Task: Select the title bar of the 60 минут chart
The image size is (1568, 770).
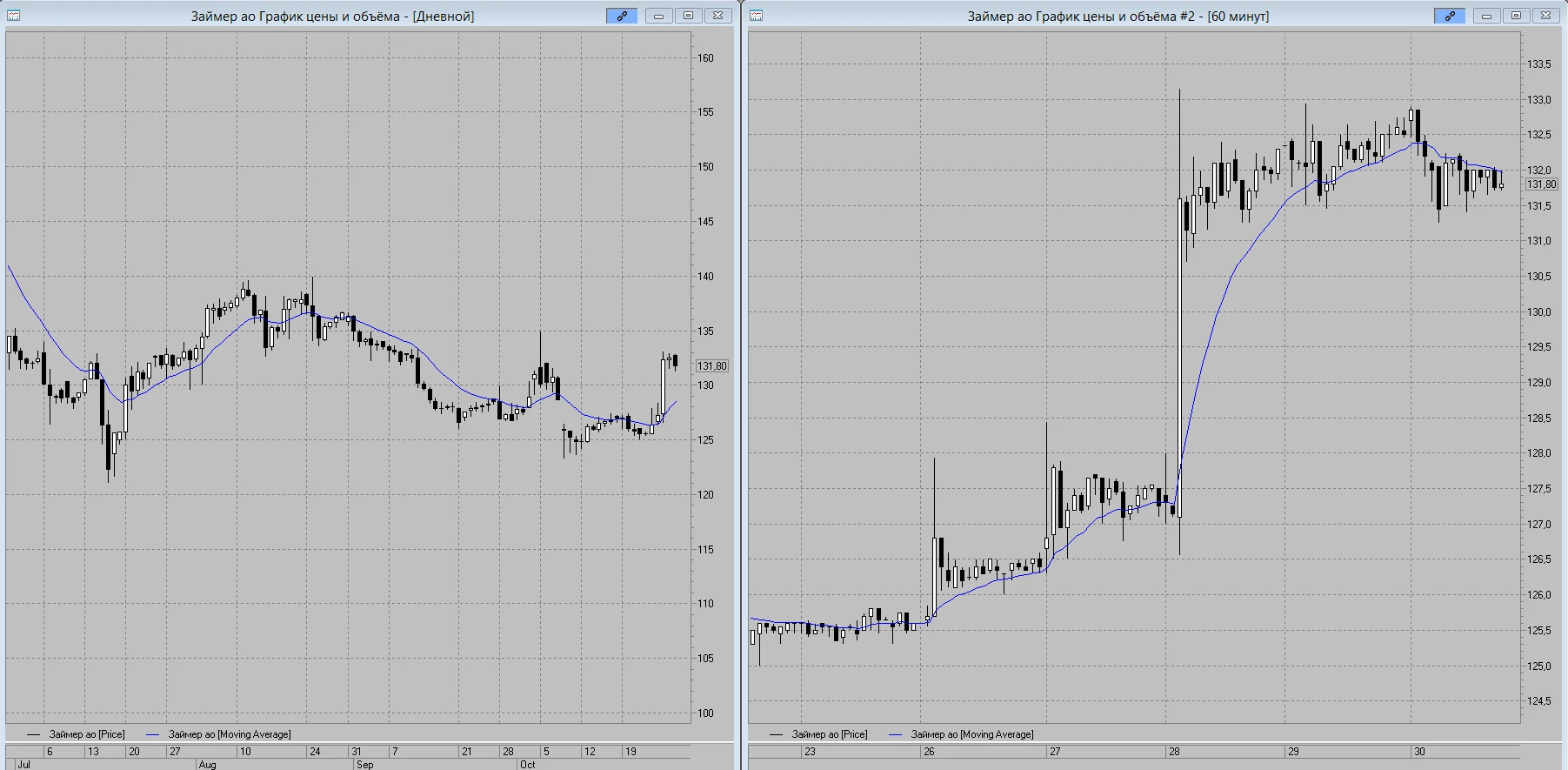Action: pos(1118,16)
